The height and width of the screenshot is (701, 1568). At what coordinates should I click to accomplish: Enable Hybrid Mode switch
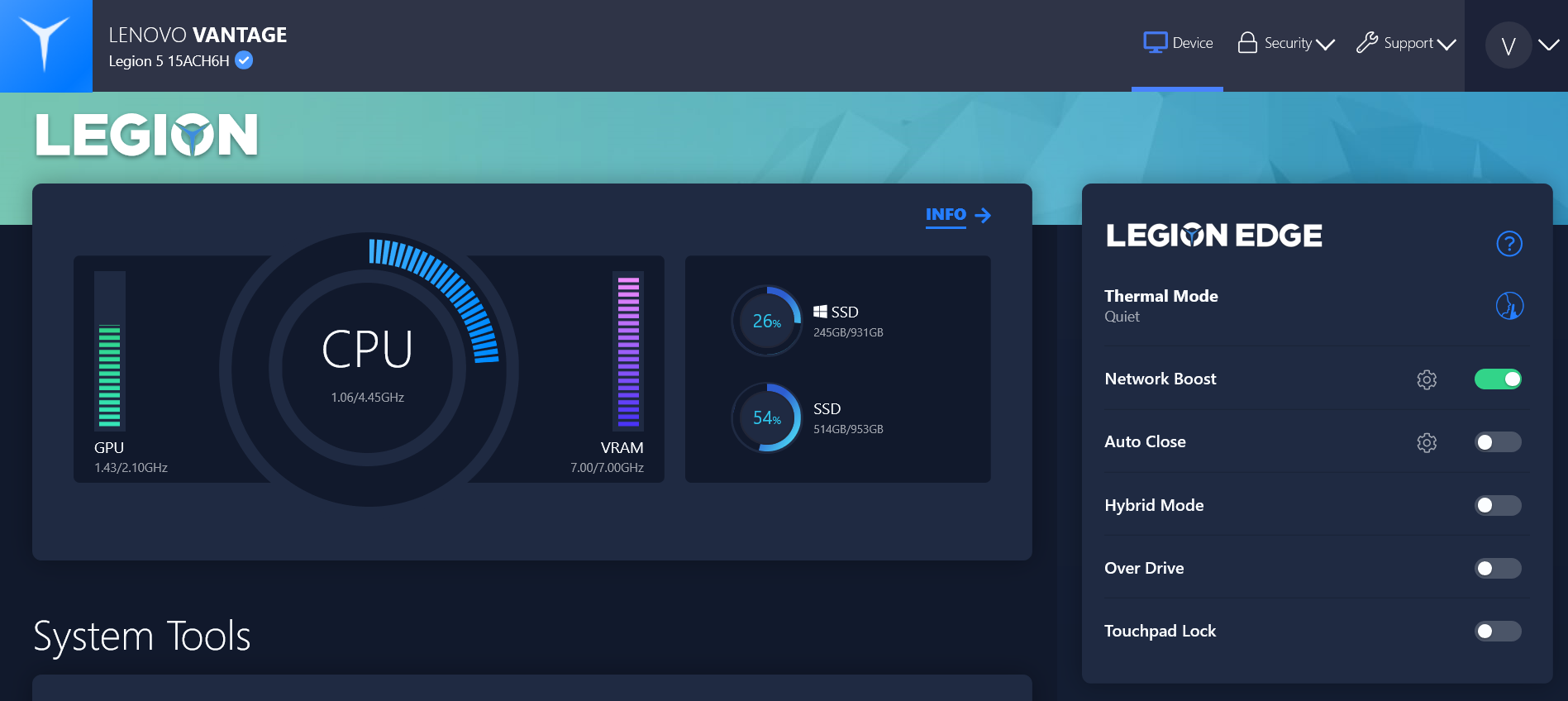(x=1498, y=505)
